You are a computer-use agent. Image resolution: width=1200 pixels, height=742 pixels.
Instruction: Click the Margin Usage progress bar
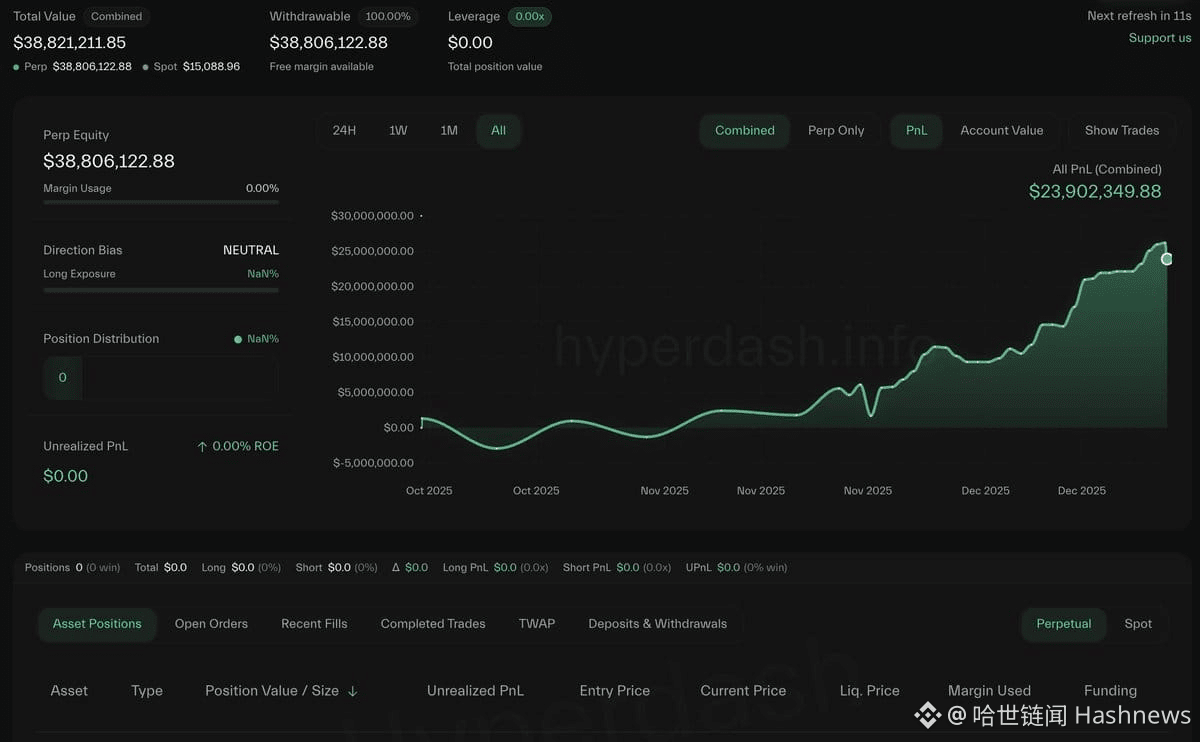(x=161, y=202)
